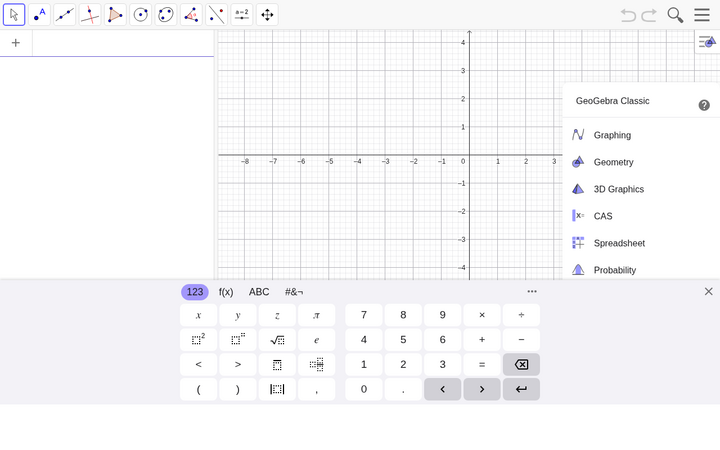The image size is (720, 450).
Task: Tap the enter return key
Action: tap(521, 389)
